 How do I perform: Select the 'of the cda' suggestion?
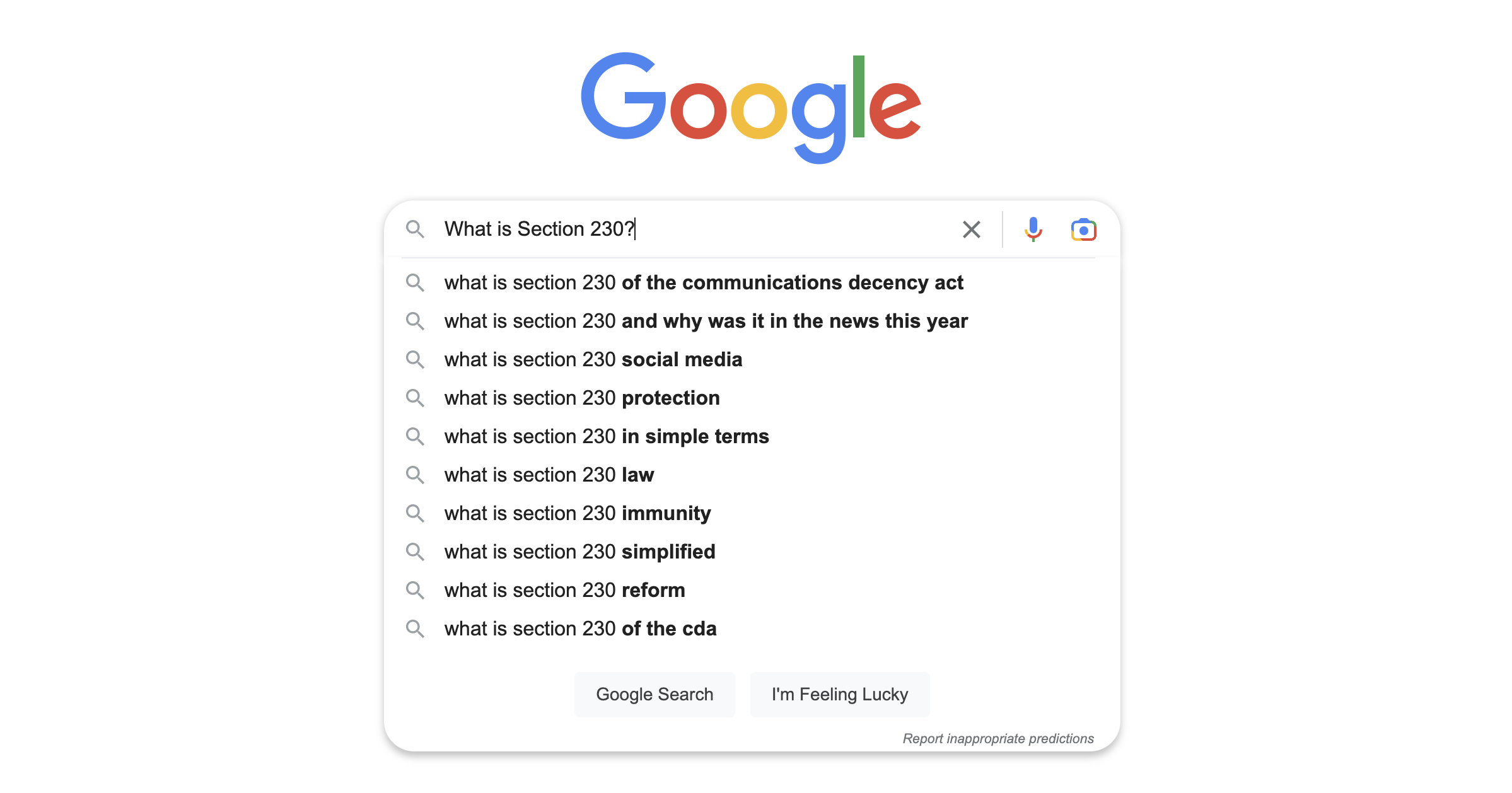[x=580, y=628]
